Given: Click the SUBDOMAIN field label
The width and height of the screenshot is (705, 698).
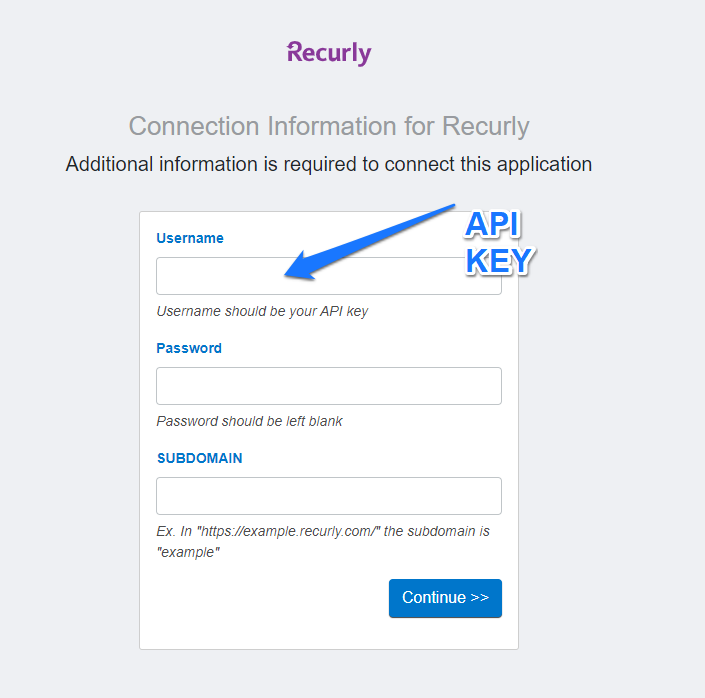Looking at the screenshot, I should pos(199,458).
